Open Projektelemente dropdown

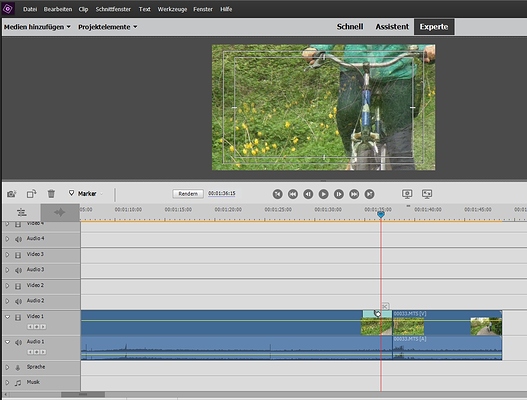click(108, 27)
